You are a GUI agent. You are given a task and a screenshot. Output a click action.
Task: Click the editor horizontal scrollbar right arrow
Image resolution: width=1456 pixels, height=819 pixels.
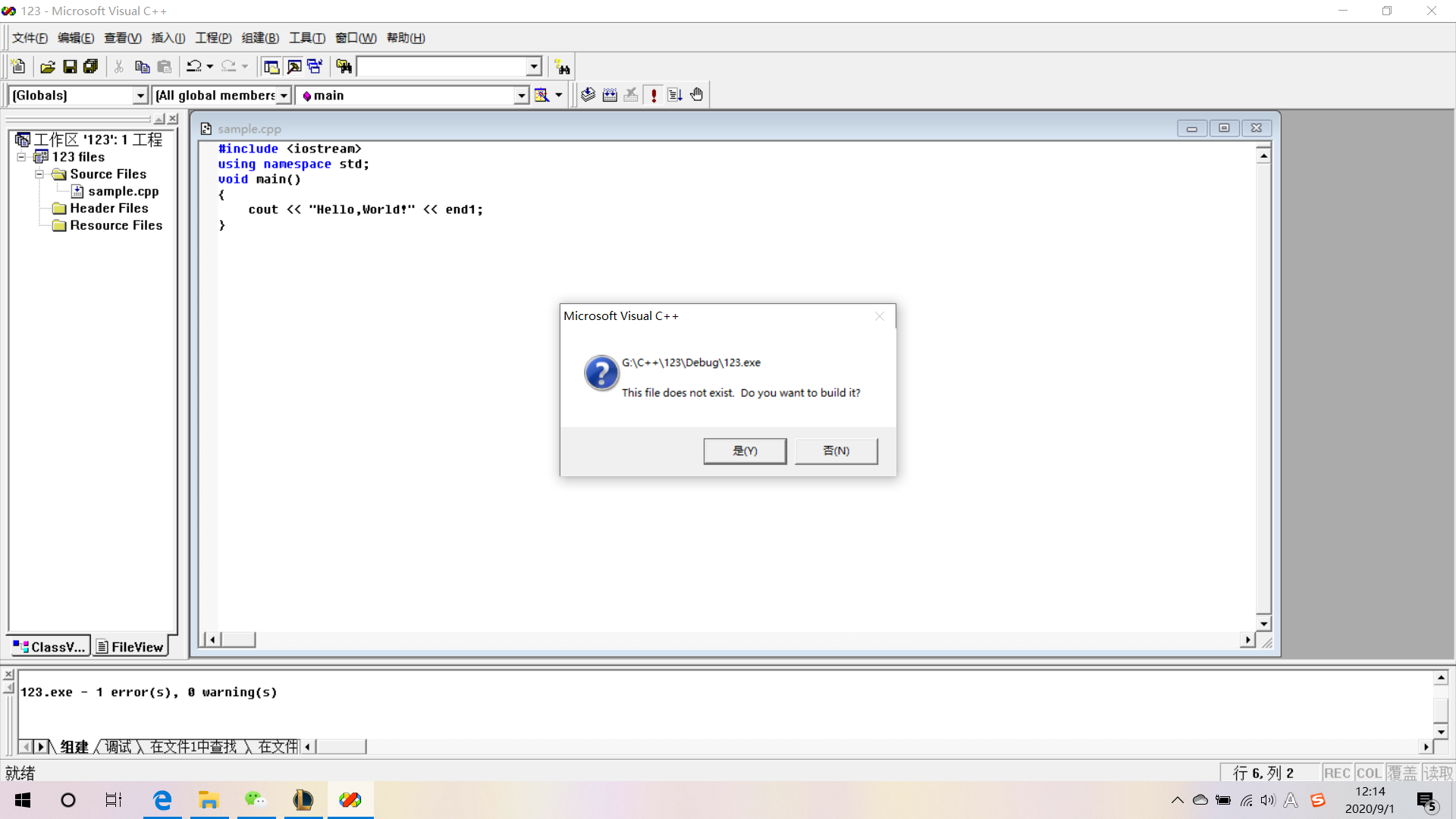pyautogui.click(x=1247, y=640)
